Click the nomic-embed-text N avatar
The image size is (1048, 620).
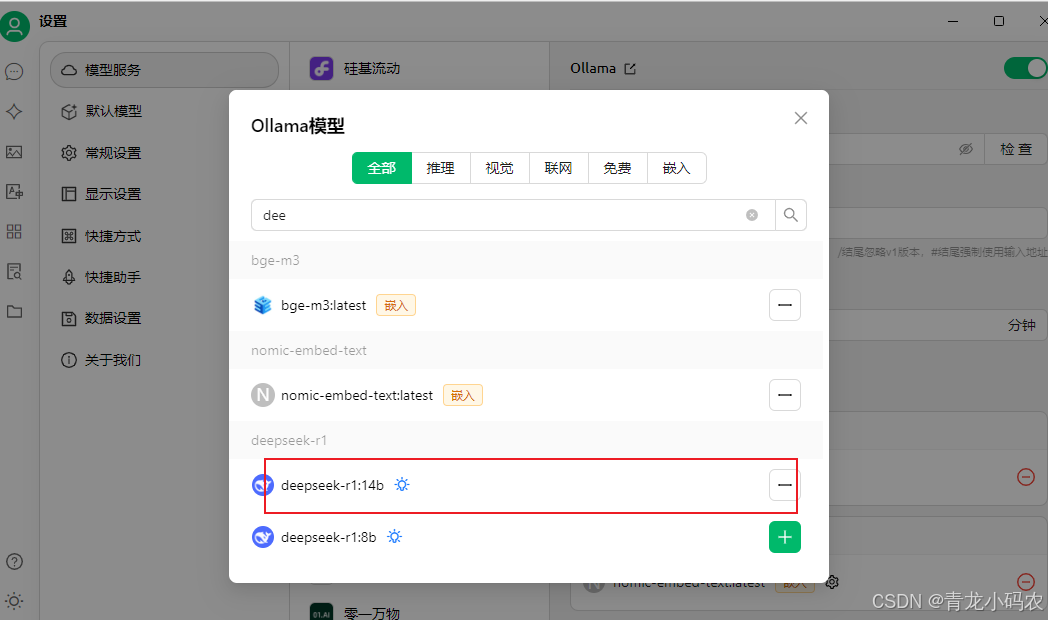263,395
